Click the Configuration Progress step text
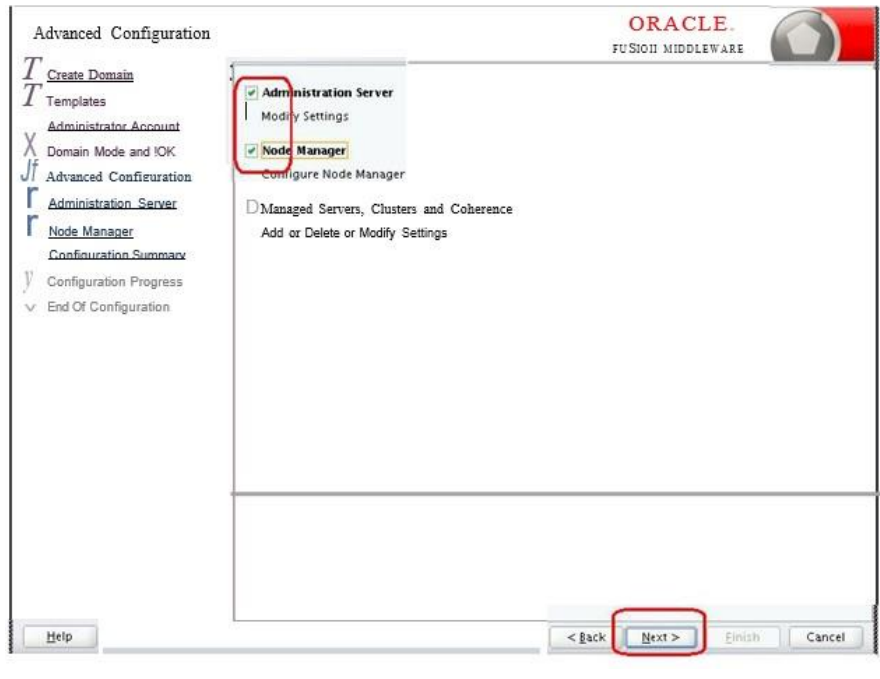Viewport: 880px width, 679px height. tap(114, 282)
